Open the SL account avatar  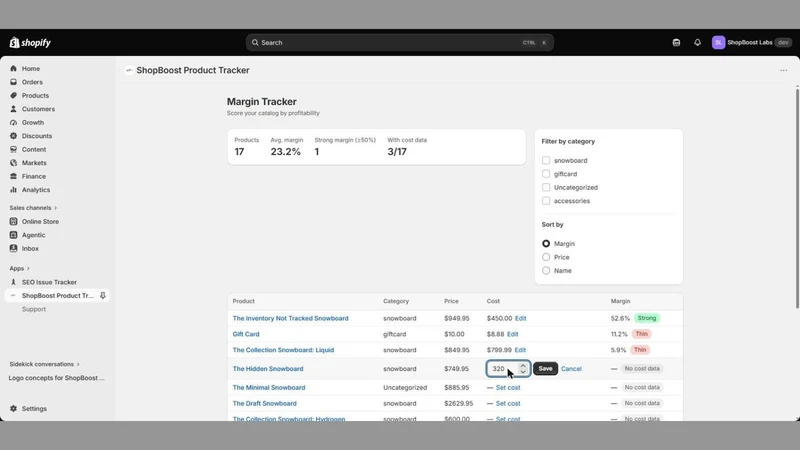point(718,42)
